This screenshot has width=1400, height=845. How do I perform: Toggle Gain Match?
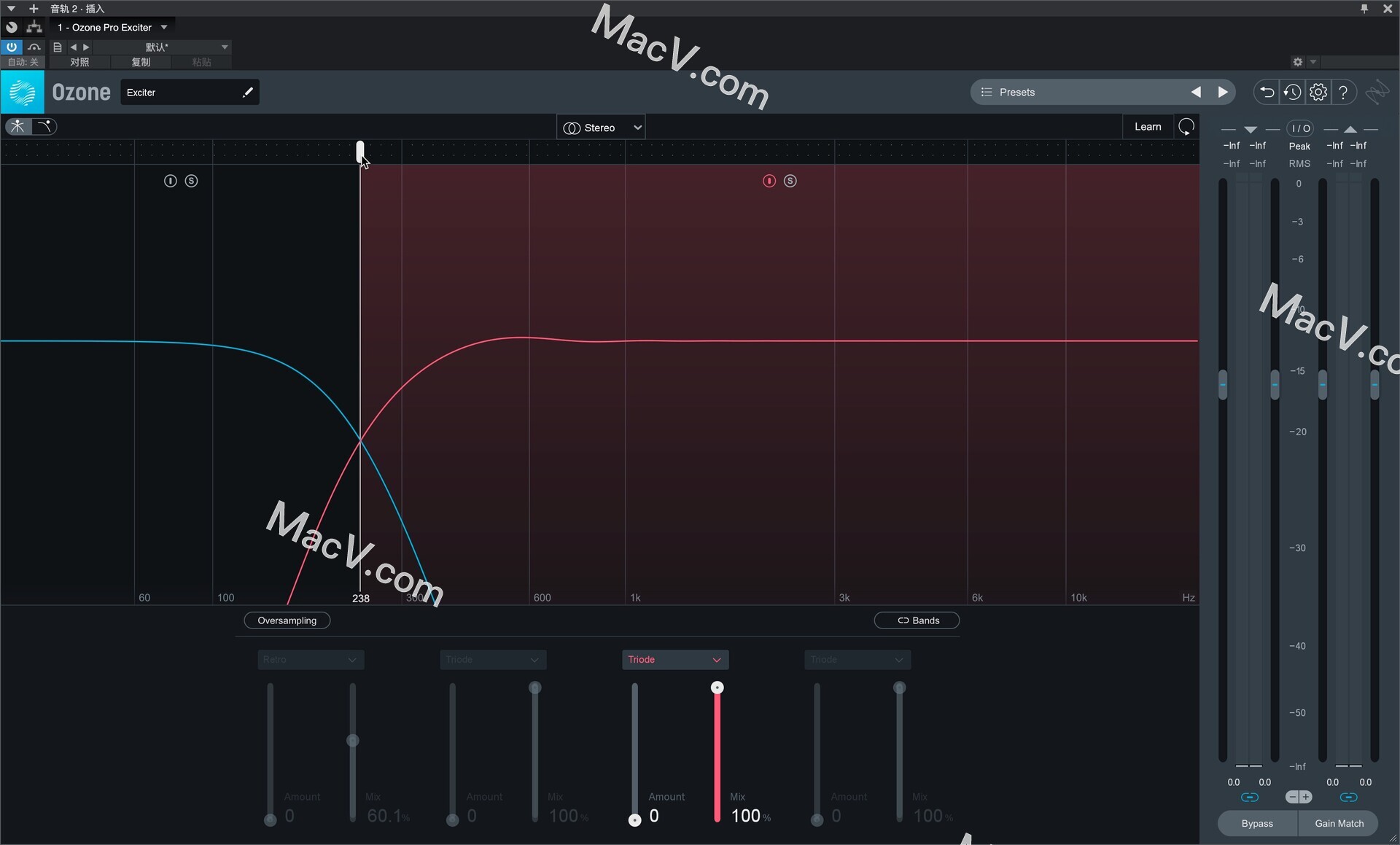[1339, 823]
